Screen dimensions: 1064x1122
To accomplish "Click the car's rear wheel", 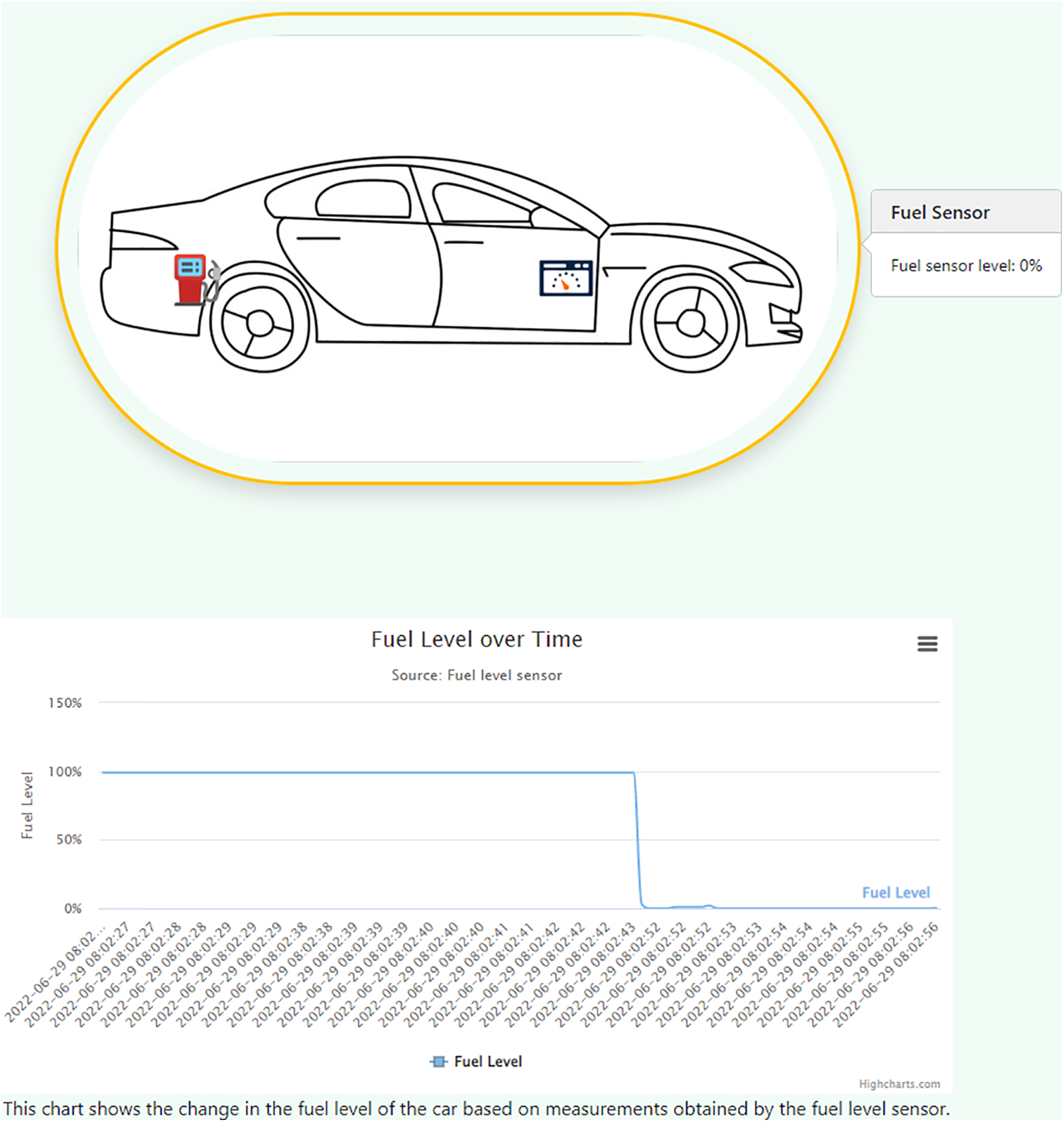I will pyautogui.click(x=259, y=323).
